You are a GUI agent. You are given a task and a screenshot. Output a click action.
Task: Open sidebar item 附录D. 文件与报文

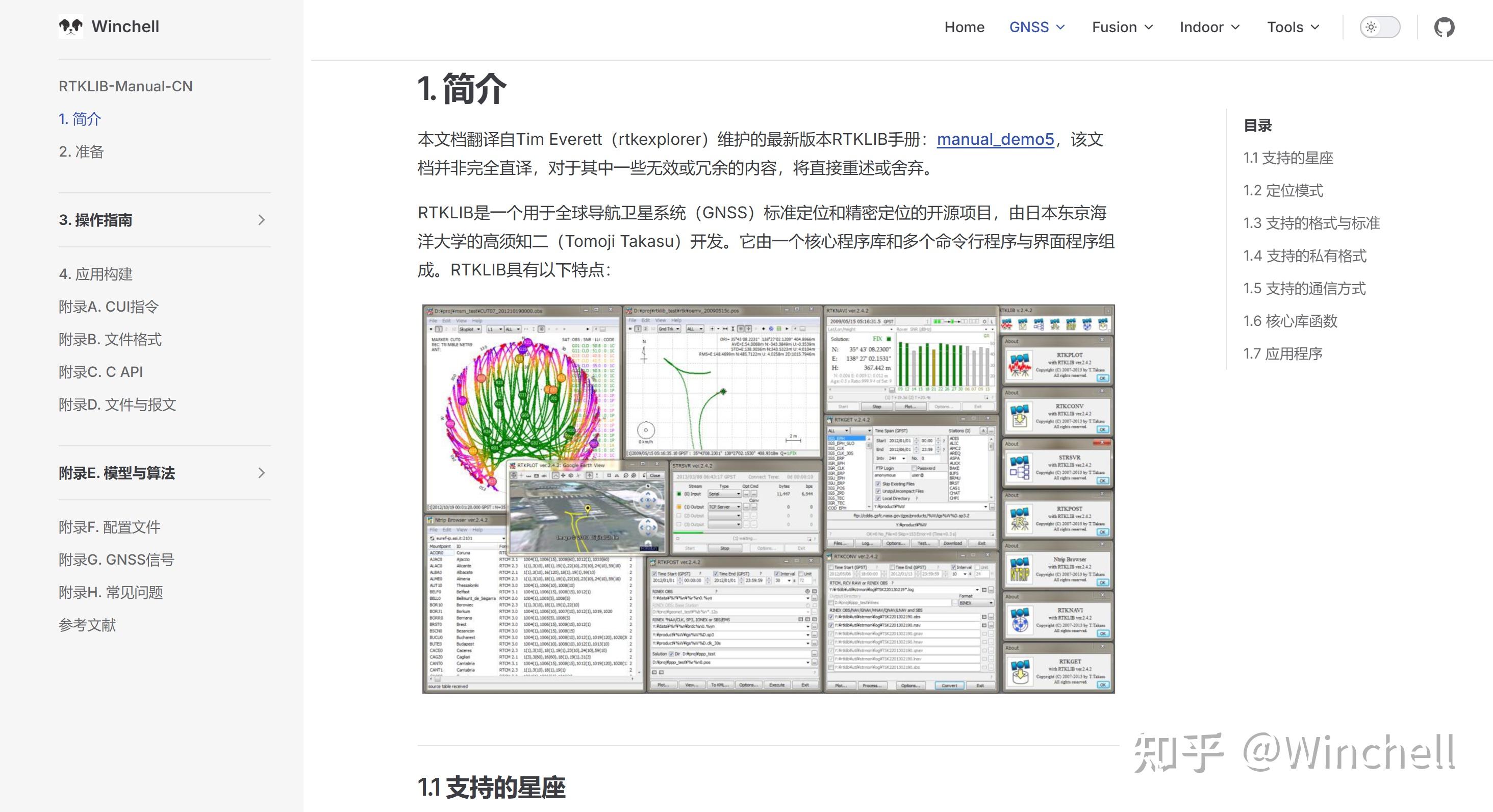[x=117, y=404]
